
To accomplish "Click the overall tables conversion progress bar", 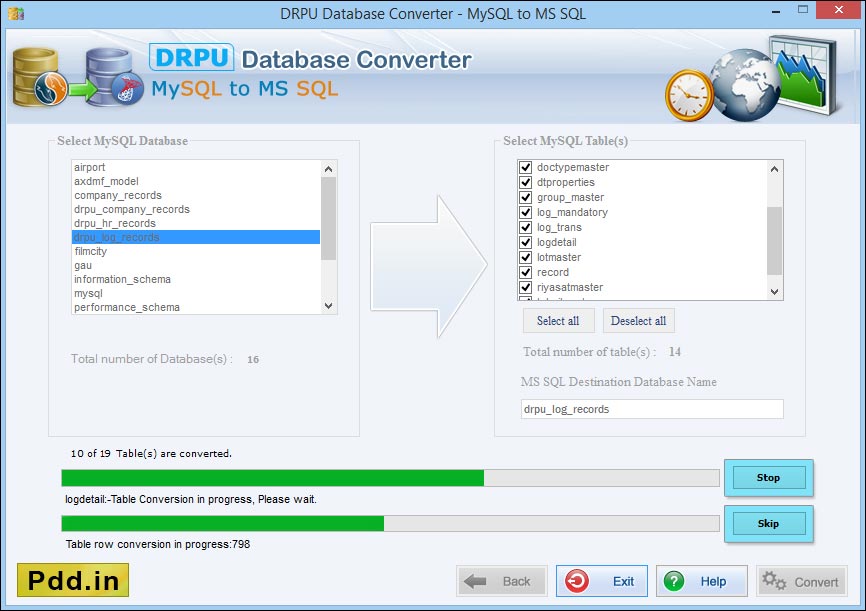I will click(x=390, y=478).
